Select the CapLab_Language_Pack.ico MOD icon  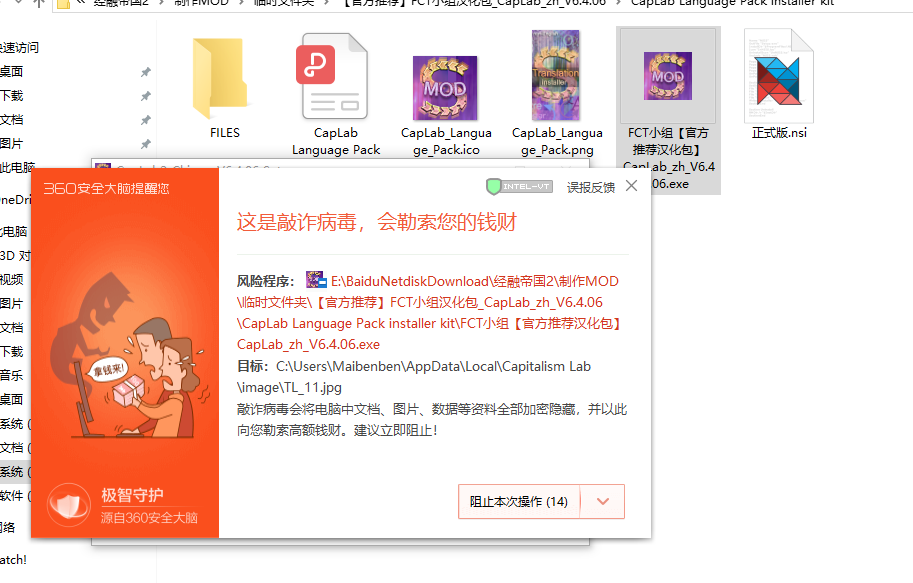[445, 88]
